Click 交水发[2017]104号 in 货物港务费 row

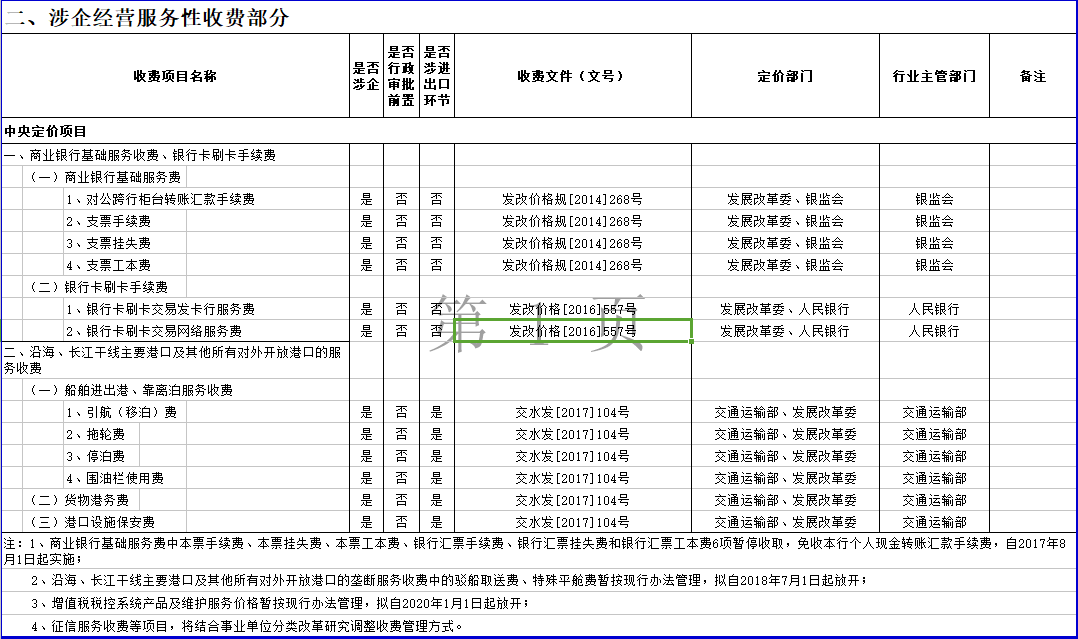[x=573, y=501]
